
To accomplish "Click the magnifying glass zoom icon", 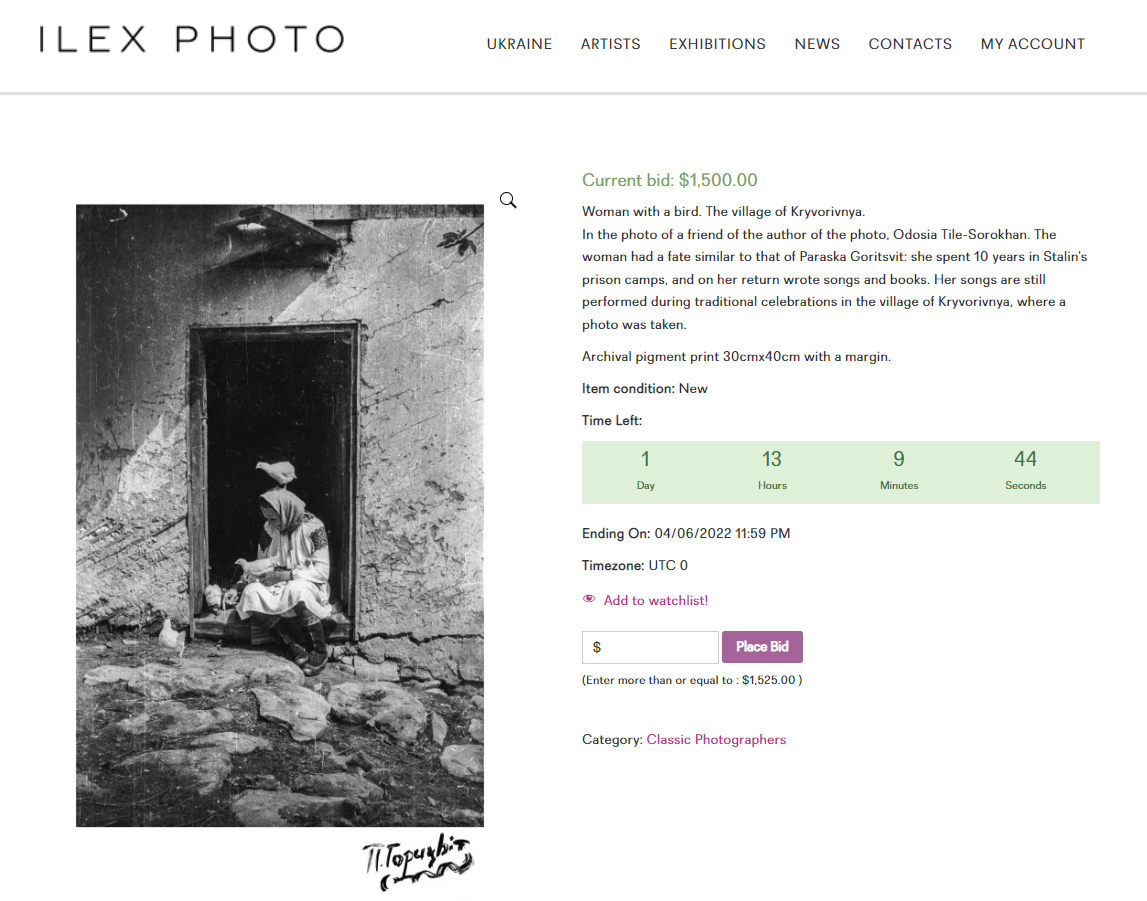I will pyautogui.click(x=508, y=200).
